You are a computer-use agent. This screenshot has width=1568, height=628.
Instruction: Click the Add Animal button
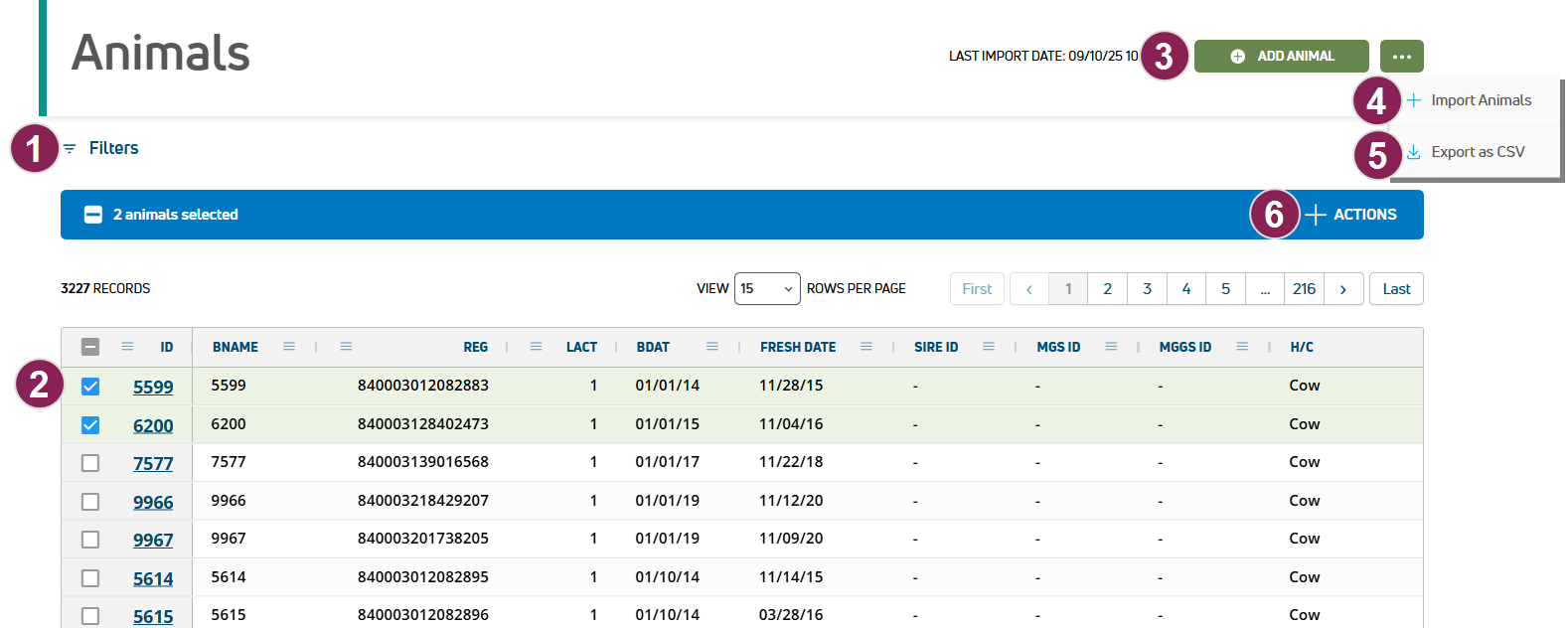coord(1281,57)
